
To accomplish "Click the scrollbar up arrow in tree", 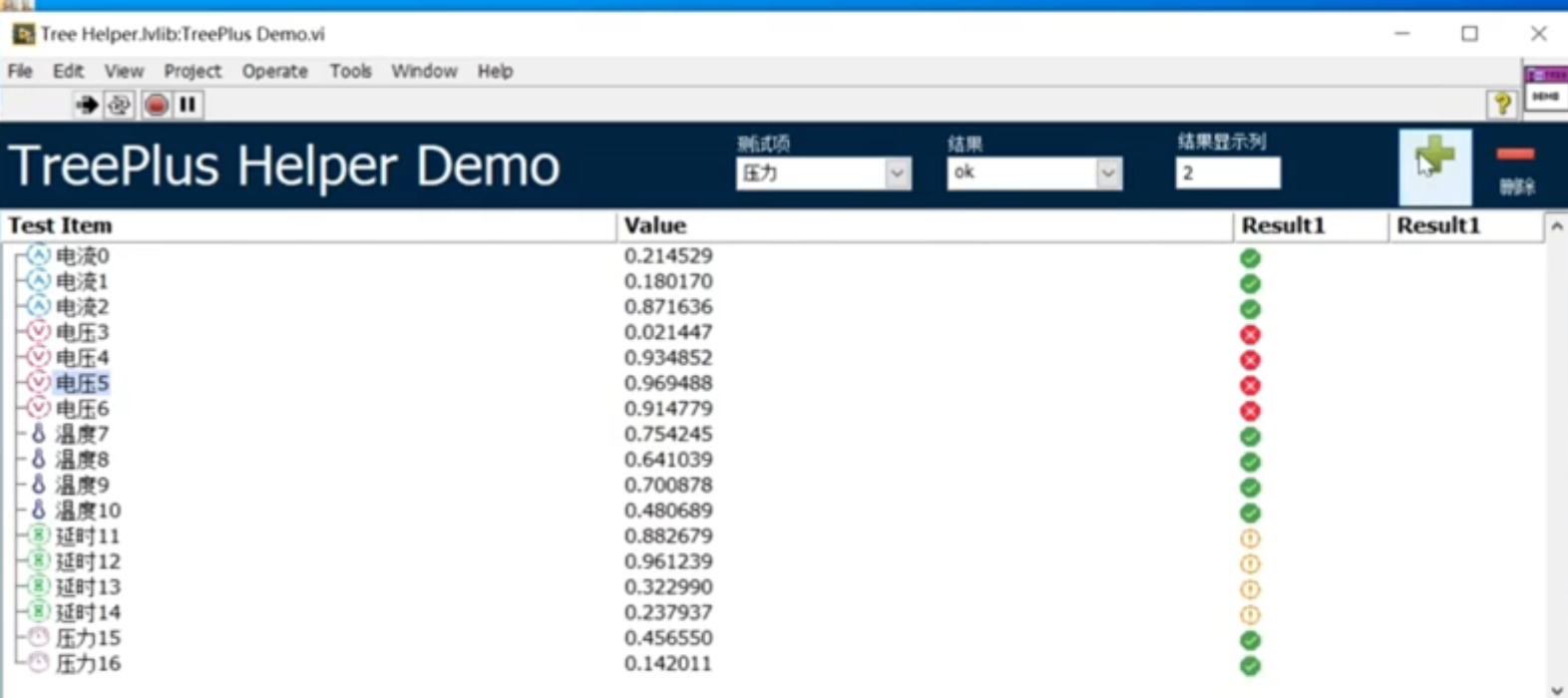I will click(1556, 227).
